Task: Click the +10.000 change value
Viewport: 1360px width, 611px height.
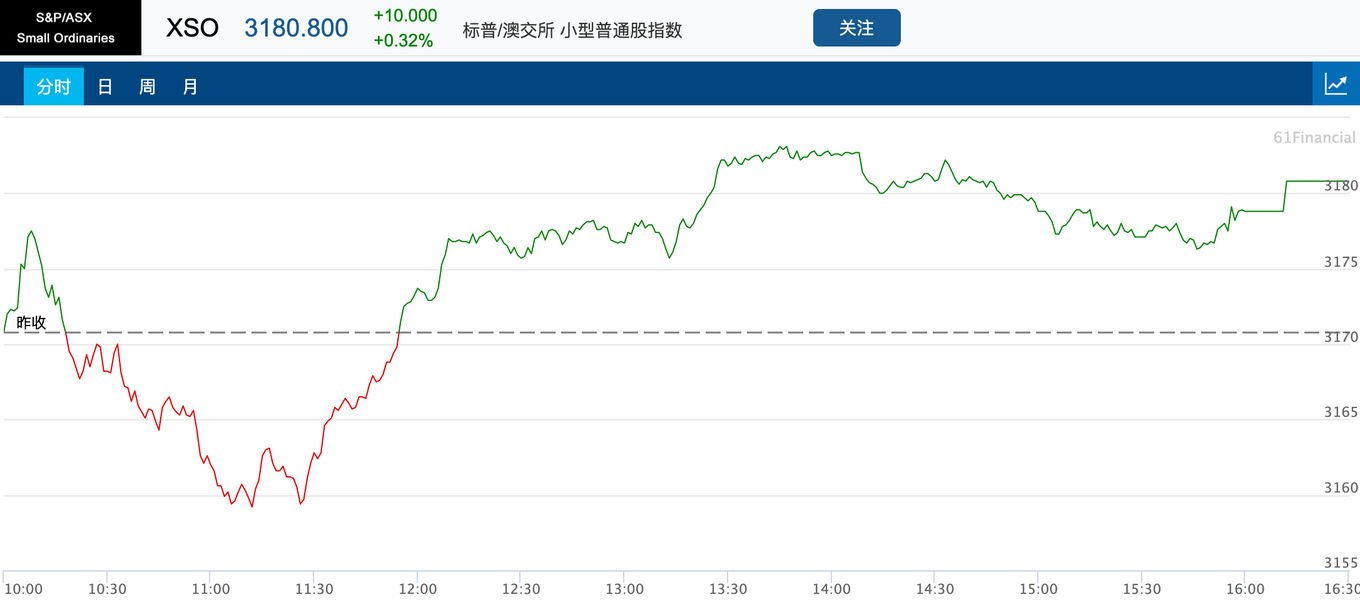Action: point(405,15)
